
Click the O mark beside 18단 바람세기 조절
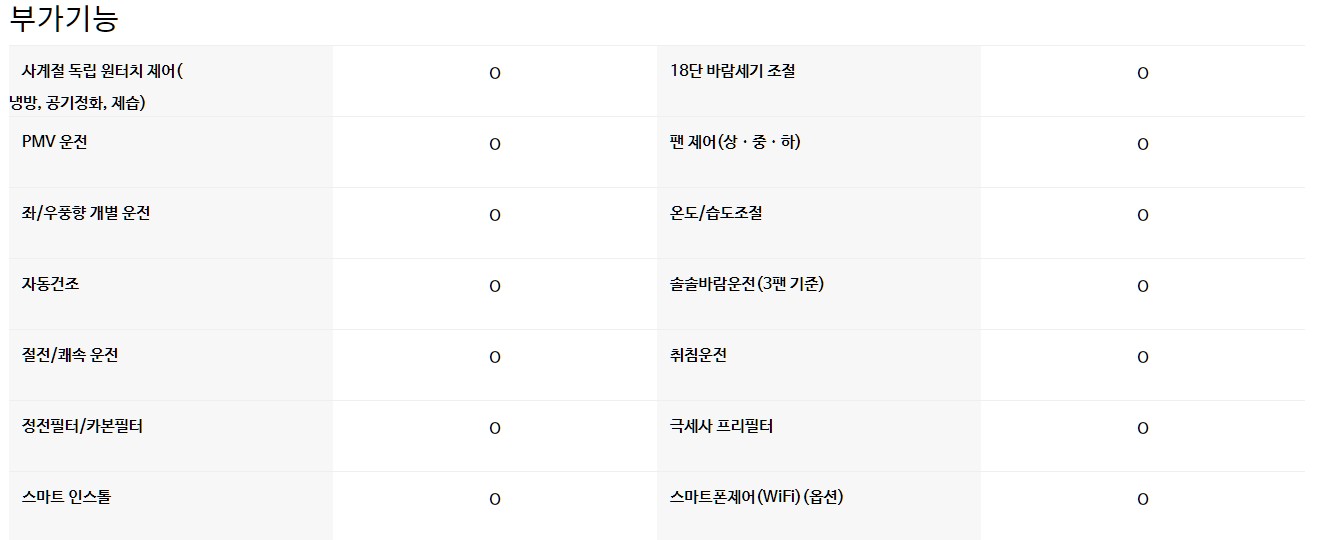[1143, 73]
